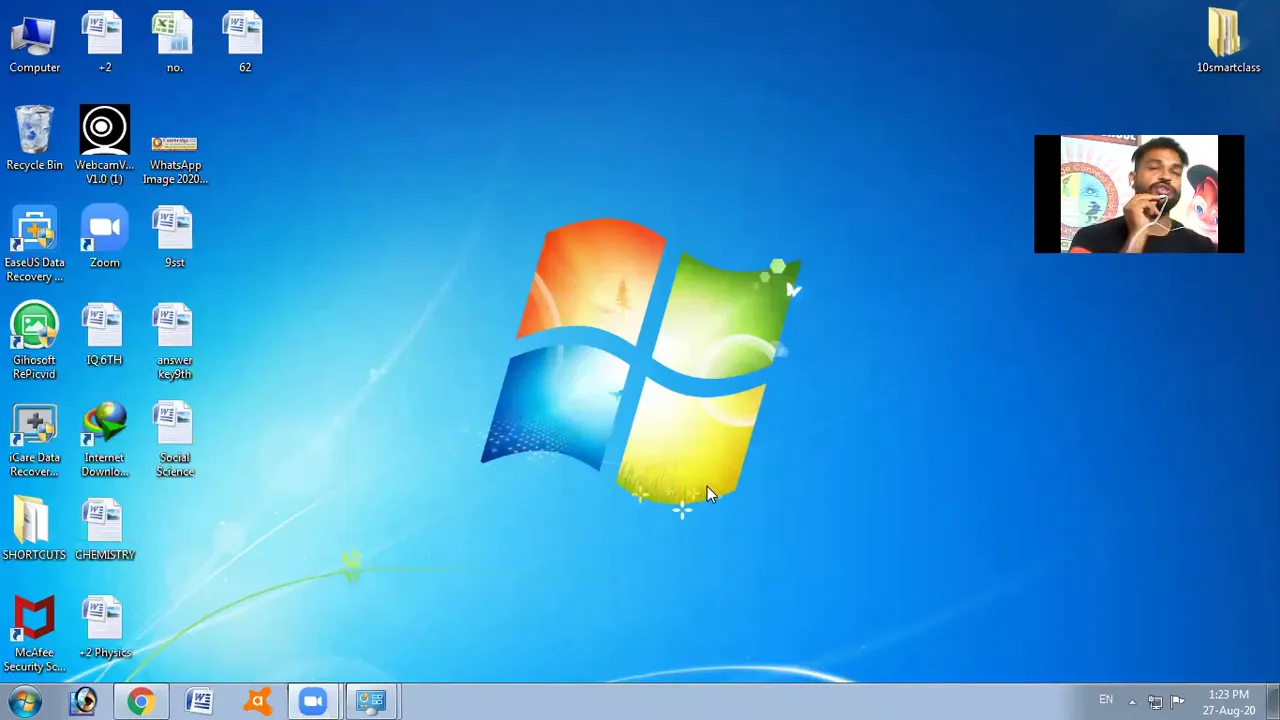
Task: Select the Gihosoft RePicvid shortcut
Action: click(x=34, y=342)
